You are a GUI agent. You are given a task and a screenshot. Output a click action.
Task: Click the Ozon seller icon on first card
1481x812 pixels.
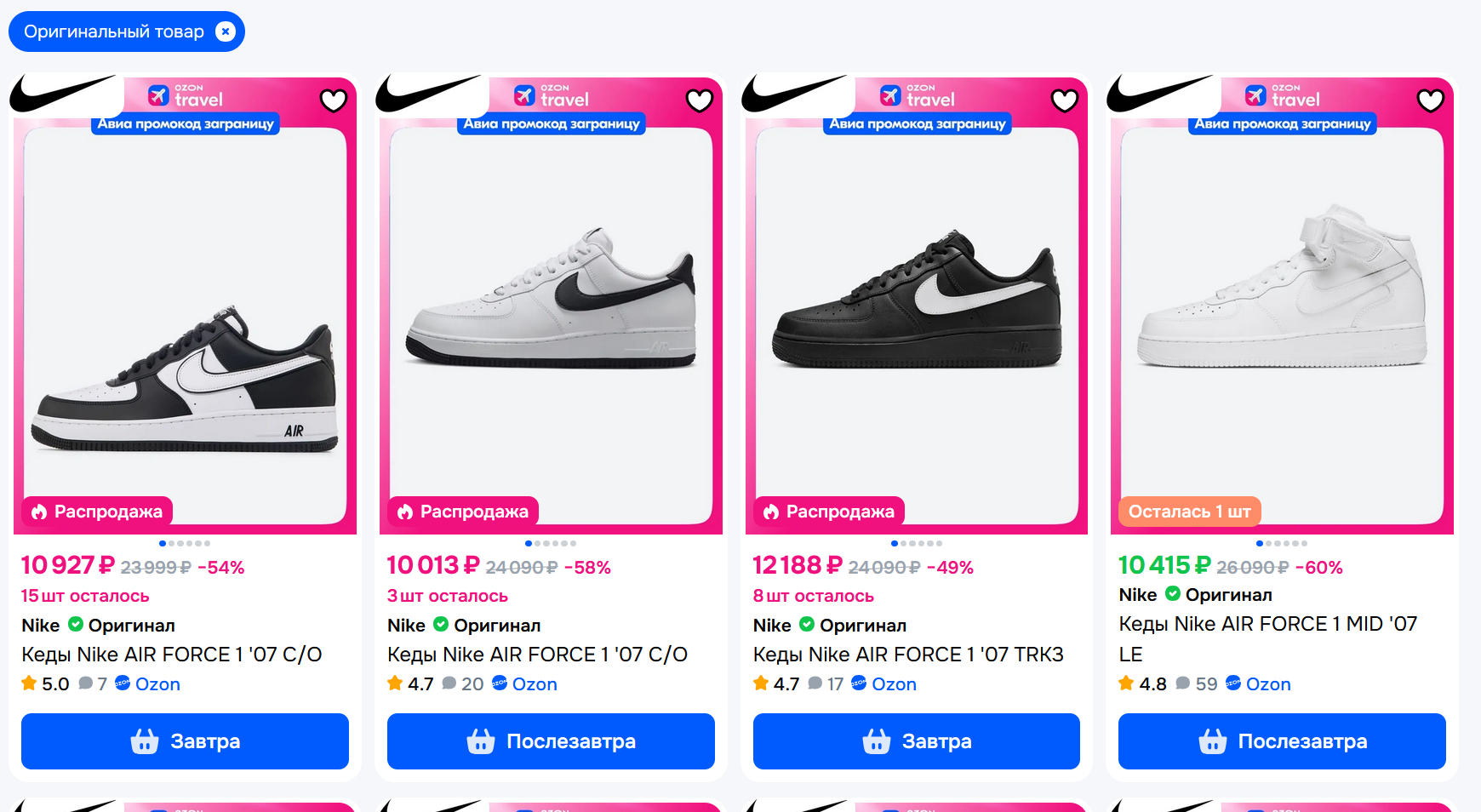coord(123,683)
